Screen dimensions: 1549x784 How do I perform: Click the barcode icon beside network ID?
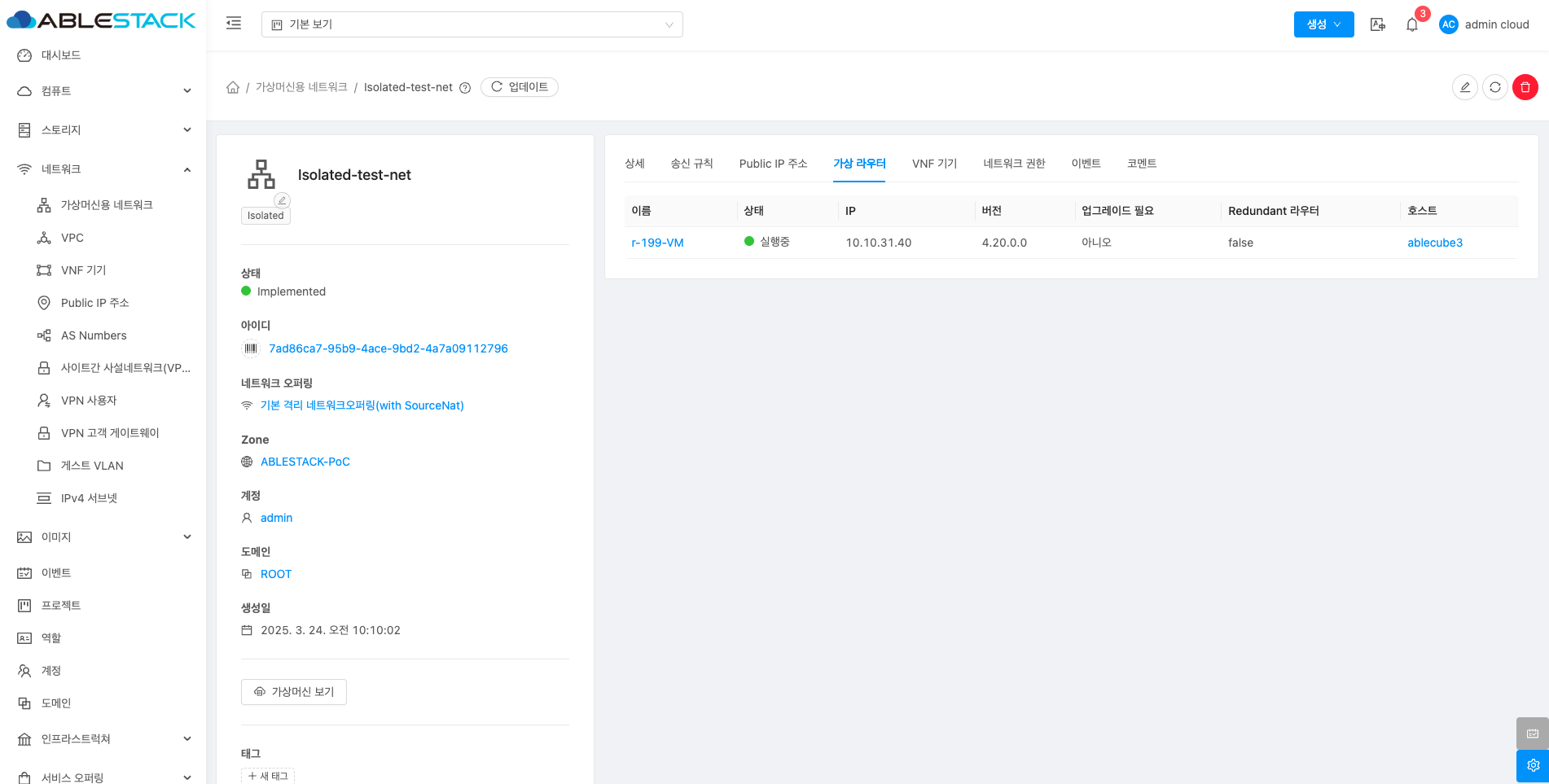251,348
